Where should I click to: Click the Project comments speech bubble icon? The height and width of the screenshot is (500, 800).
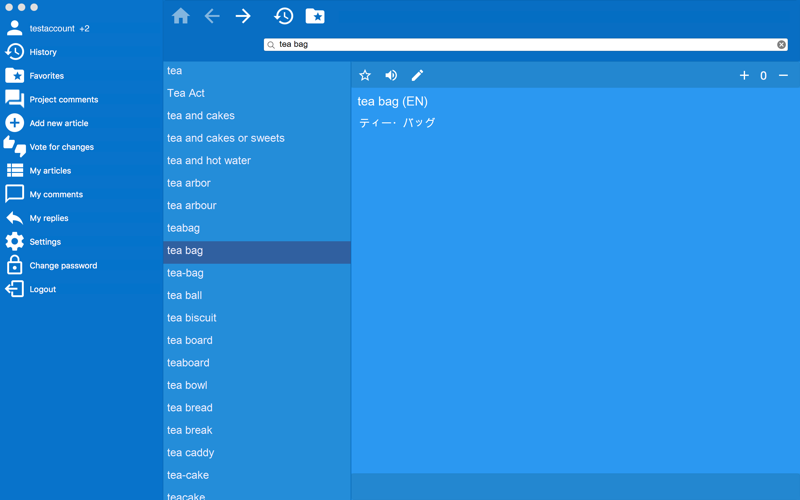coord(14,99)
